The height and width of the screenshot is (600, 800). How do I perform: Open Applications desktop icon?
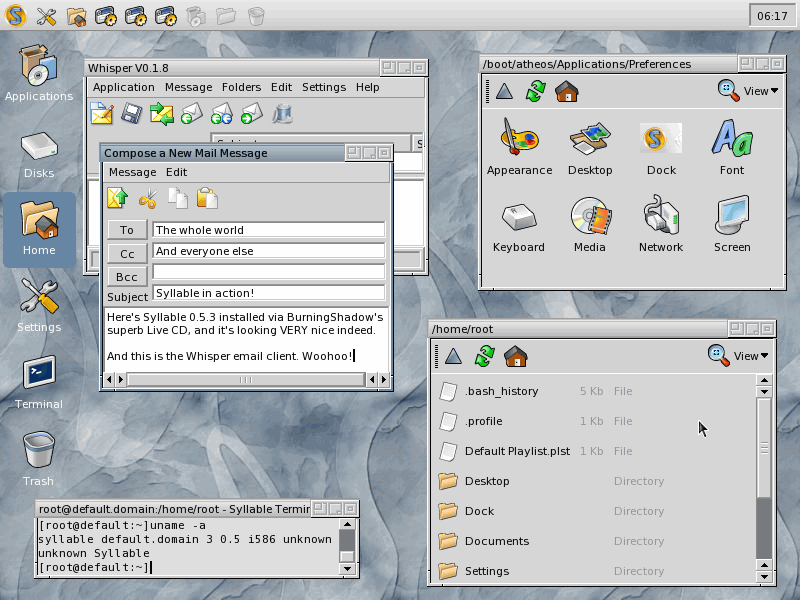[x=39, y=73]
